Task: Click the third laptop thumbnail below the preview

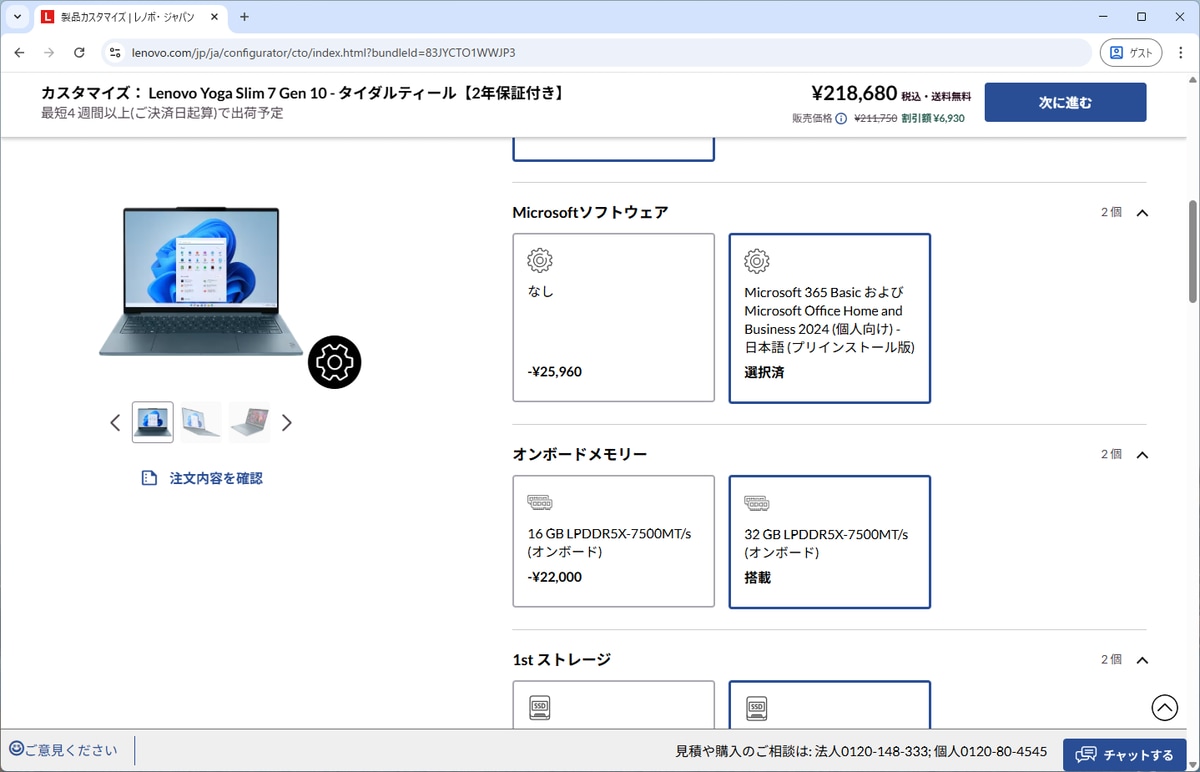Action: tap(248, 421)
